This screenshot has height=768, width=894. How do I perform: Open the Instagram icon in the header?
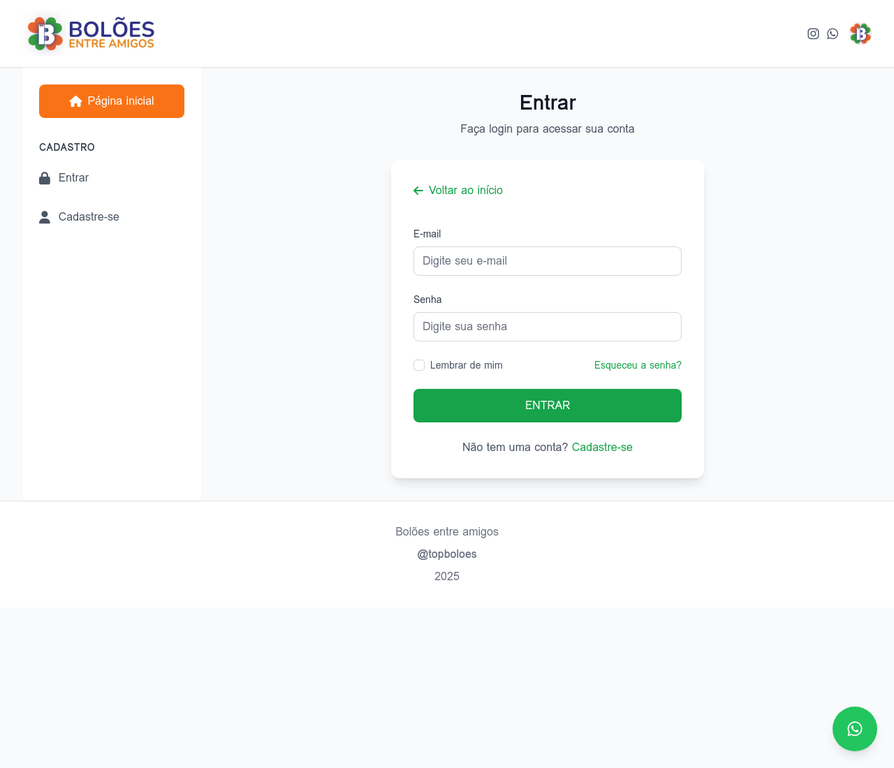click(813, 33)
